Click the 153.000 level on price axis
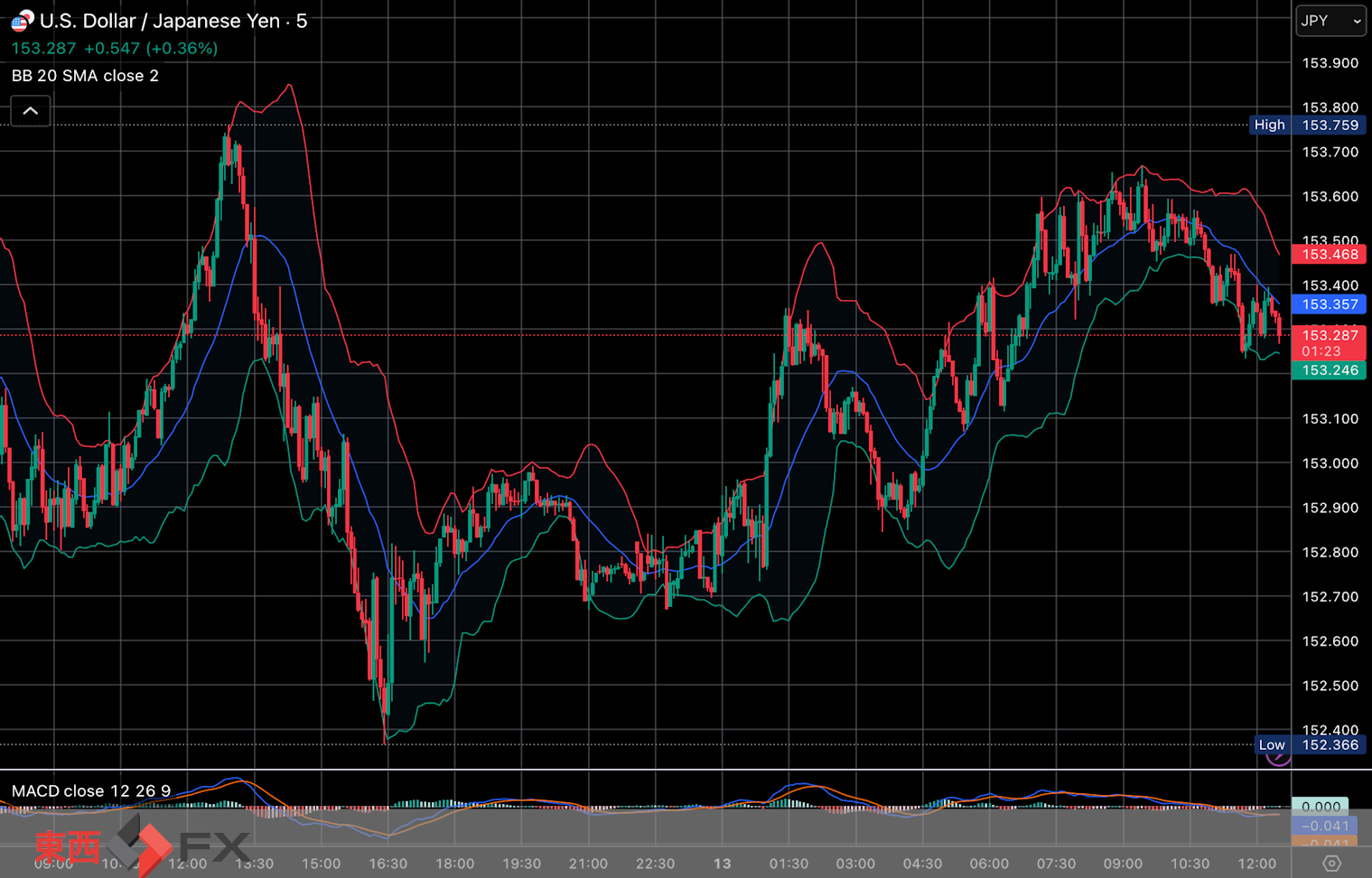 click(1330, 463)
